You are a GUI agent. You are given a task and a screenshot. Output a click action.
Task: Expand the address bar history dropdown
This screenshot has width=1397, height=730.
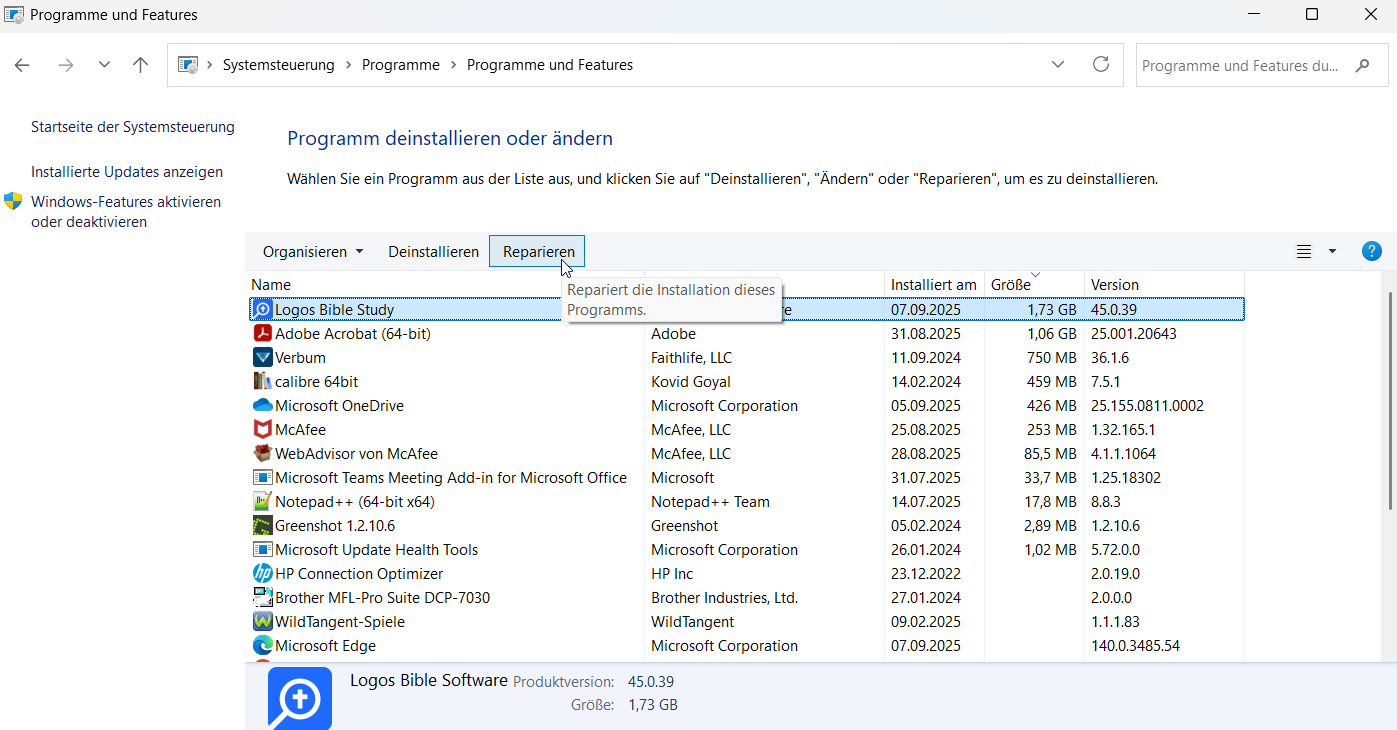[1058, 64]
